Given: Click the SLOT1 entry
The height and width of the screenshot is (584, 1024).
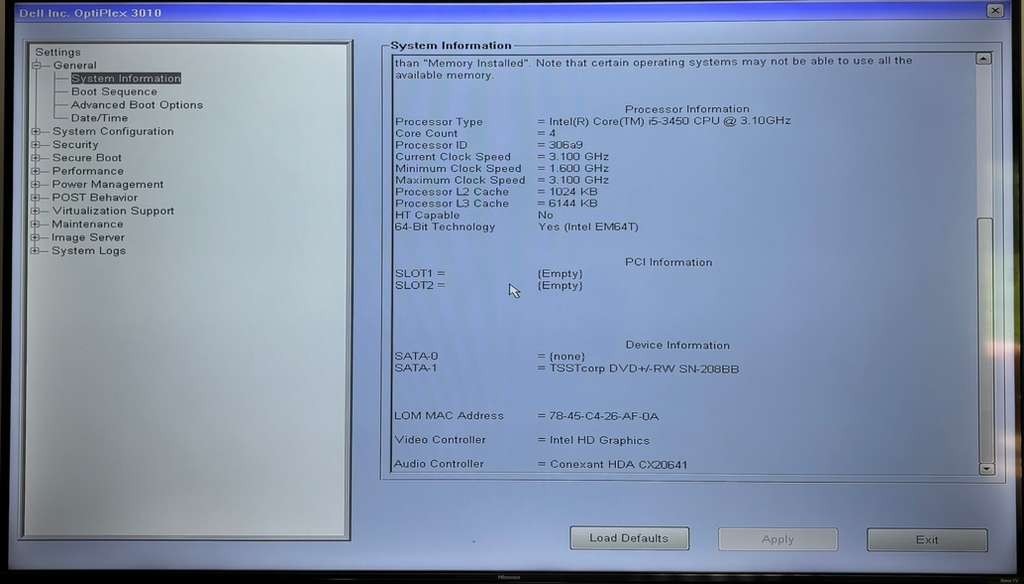Looking at the screenshot, I should (488, 274).
